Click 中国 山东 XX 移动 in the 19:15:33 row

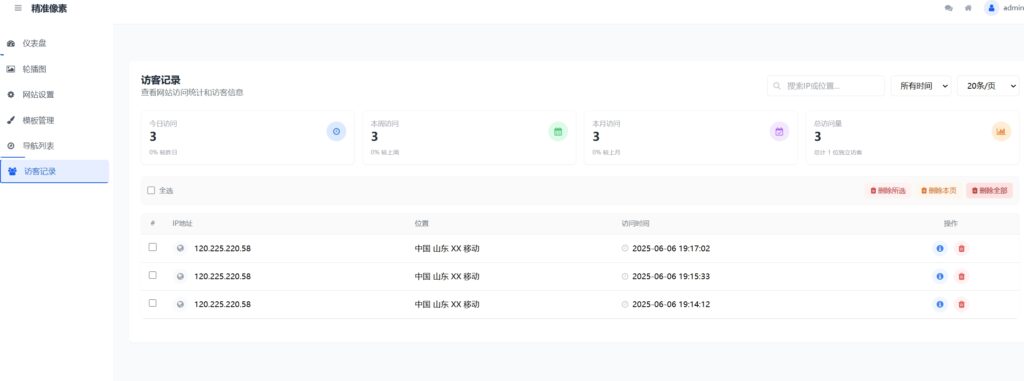447,276
